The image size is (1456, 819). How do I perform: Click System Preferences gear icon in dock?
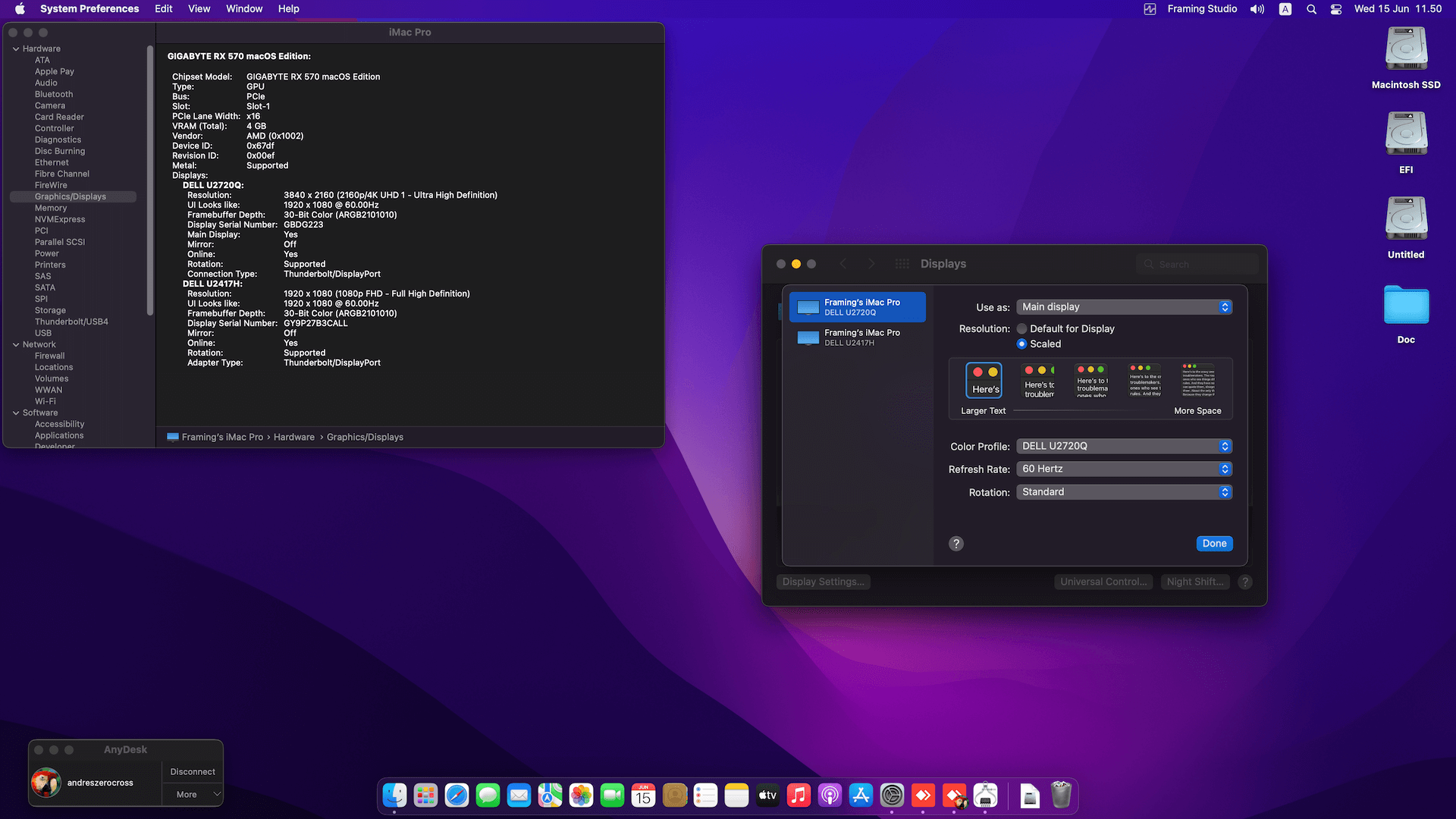(x=892, y=795)
